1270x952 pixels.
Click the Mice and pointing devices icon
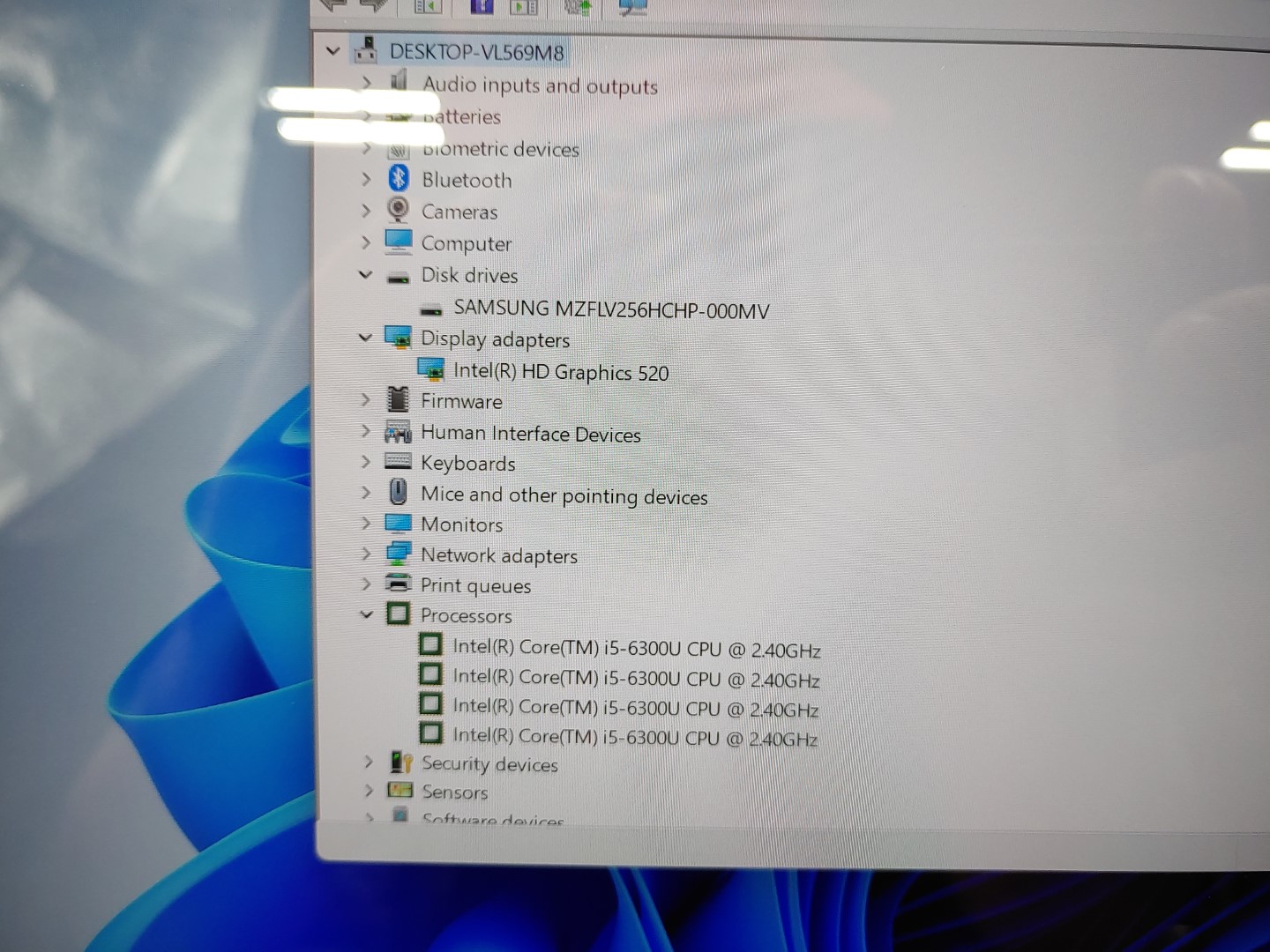(399, 493)
